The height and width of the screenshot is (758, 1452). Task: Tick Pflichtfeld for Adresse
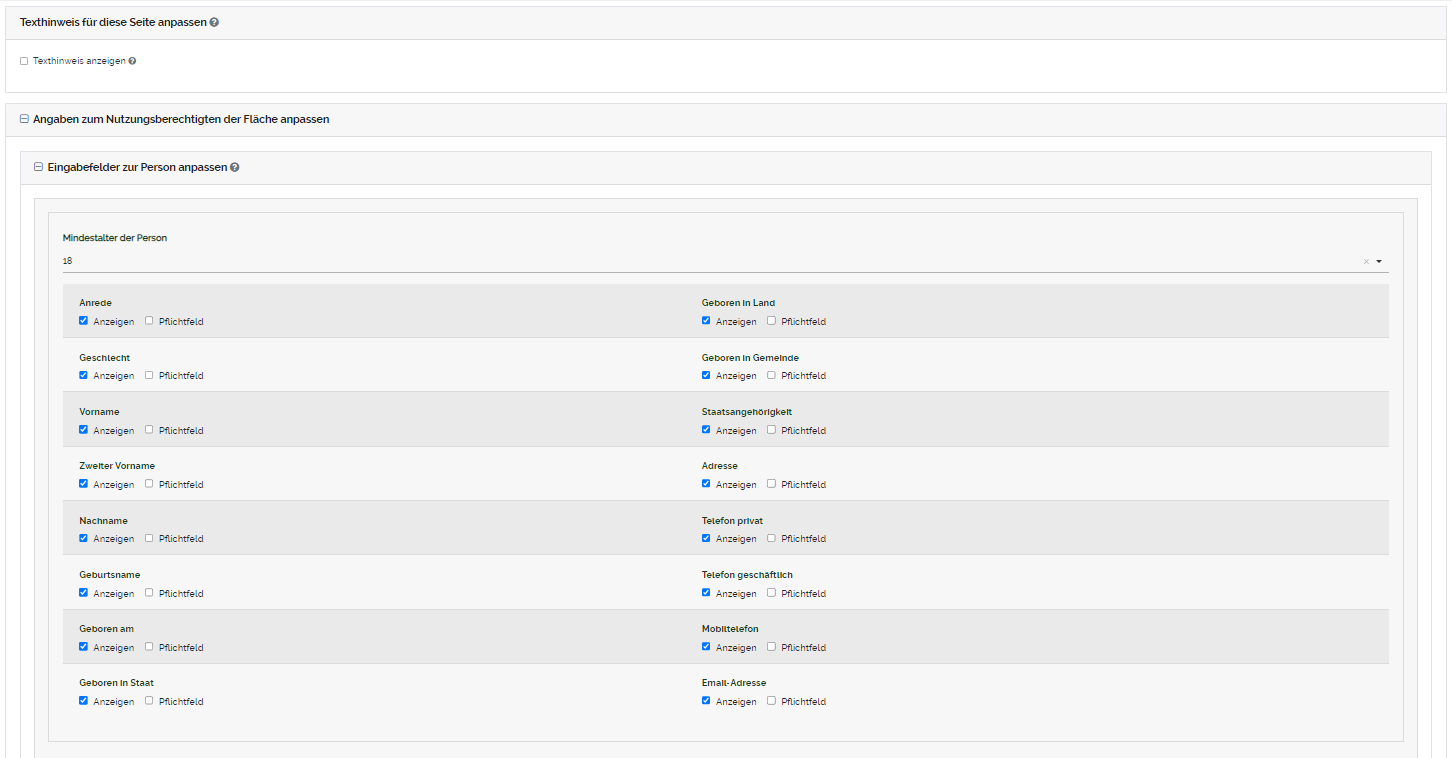click(771, 484)
